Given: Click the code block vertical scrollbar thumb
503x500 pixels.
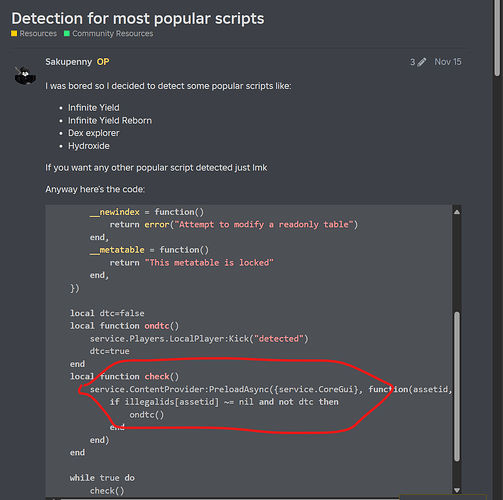Looking at the screenshot, I should [x=457, y=386].
